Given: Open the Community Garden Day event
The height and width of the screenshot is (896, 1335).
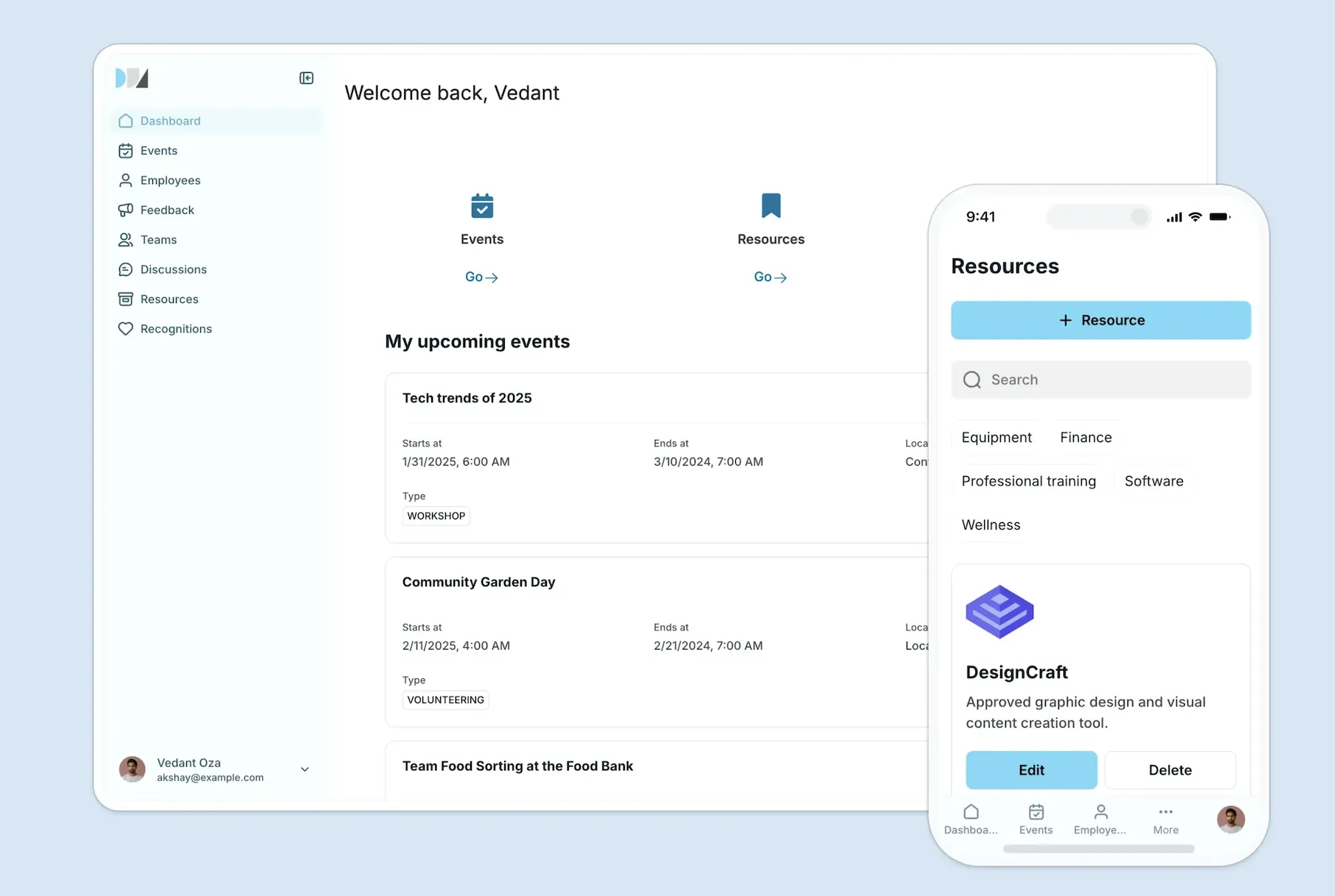Looking at the screenshot, I should coord(478,582).
